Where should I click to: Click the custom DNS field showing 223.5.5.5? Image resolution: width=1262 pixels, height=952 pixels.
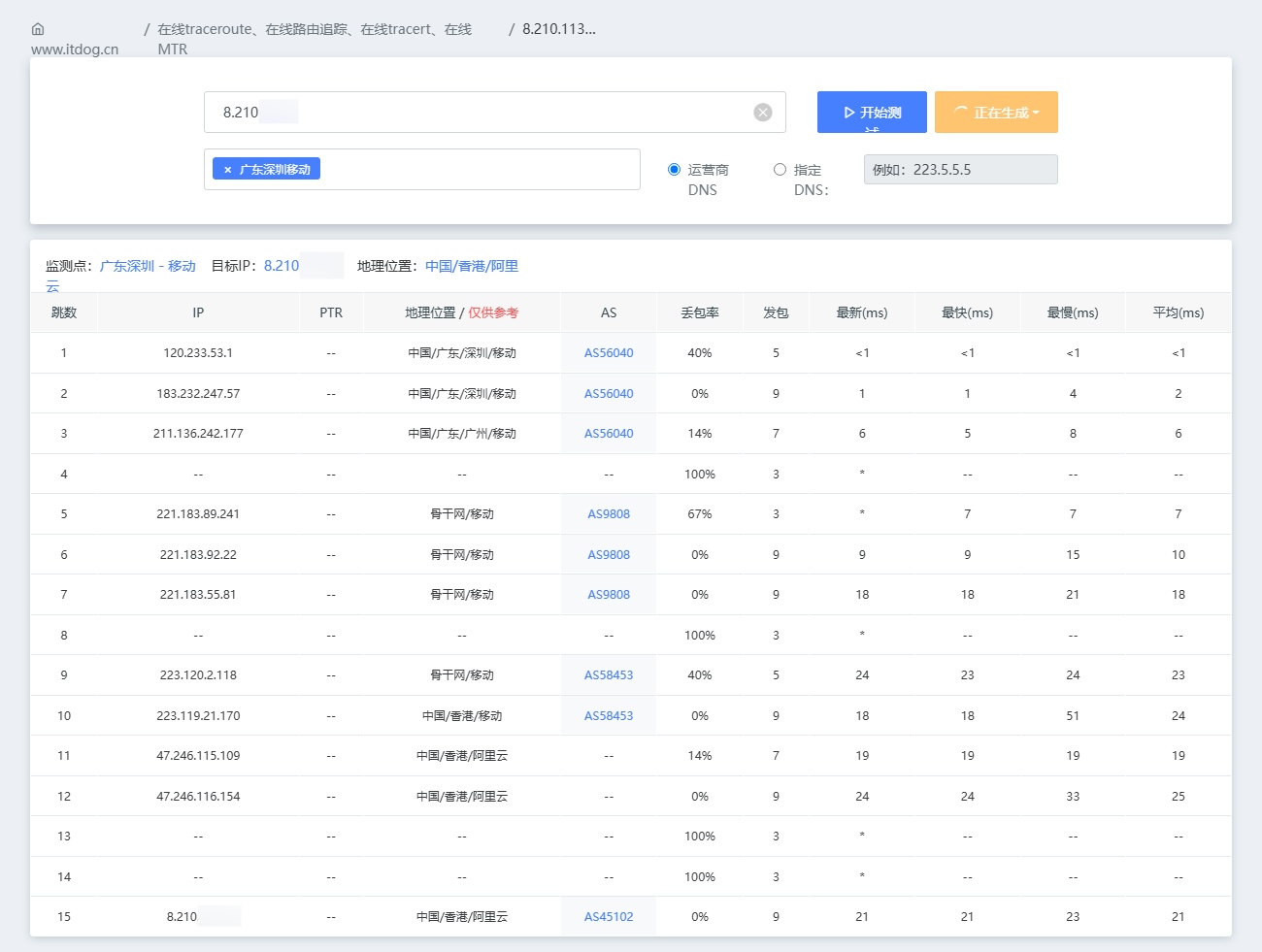point(961,170)
